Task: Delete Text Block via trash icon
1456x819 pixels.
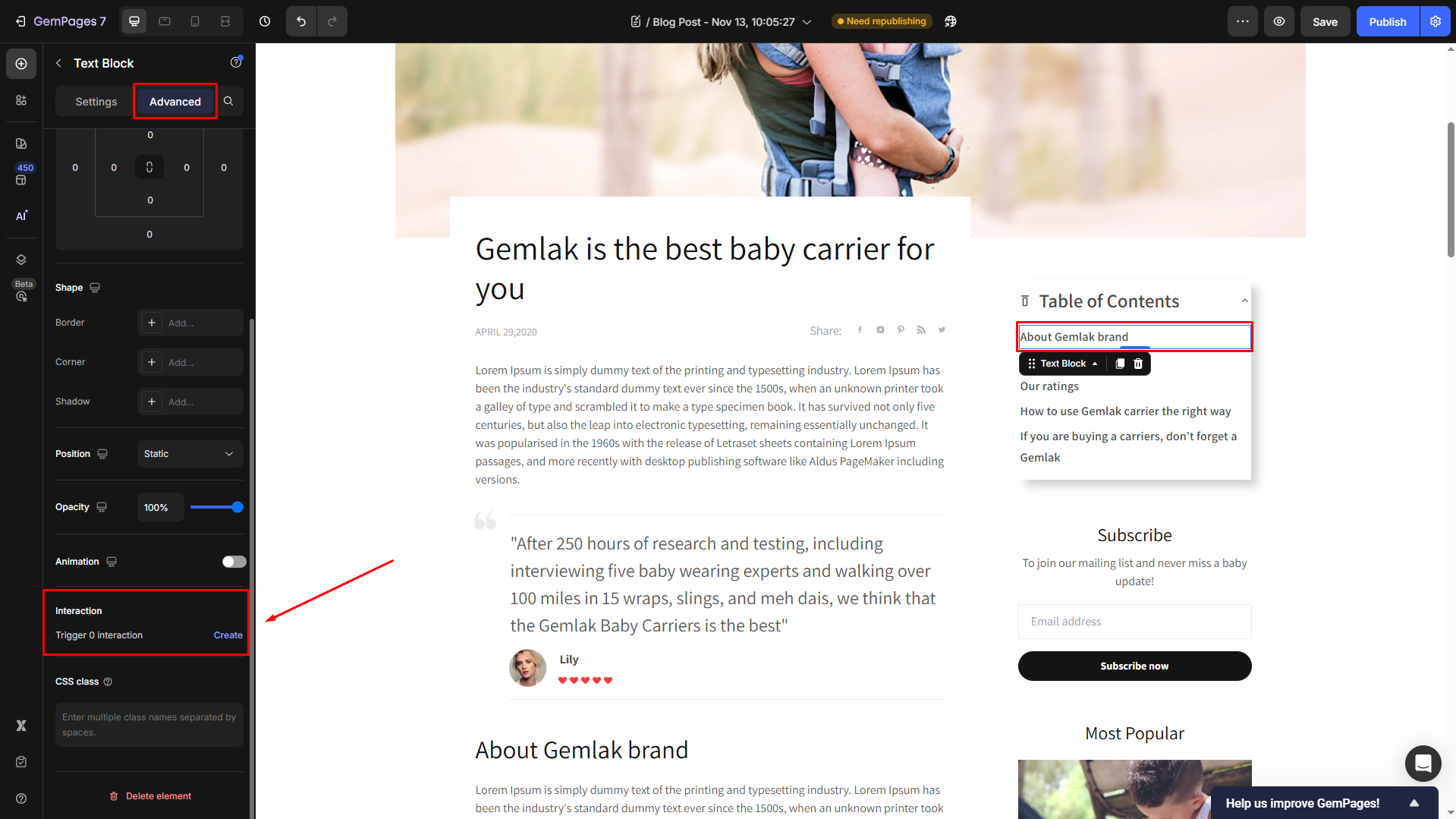Action: click(x=1138, y=364)
